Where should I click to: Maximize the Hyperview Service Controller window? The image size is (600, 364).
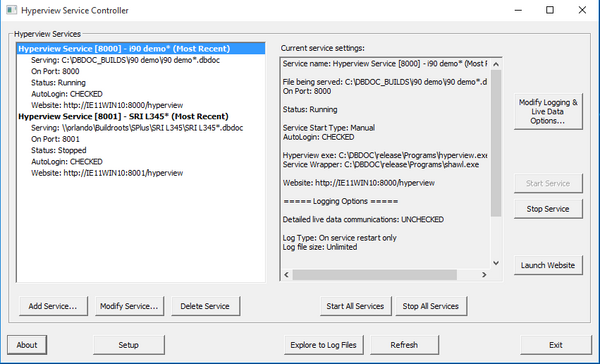[x=550, y=10]
